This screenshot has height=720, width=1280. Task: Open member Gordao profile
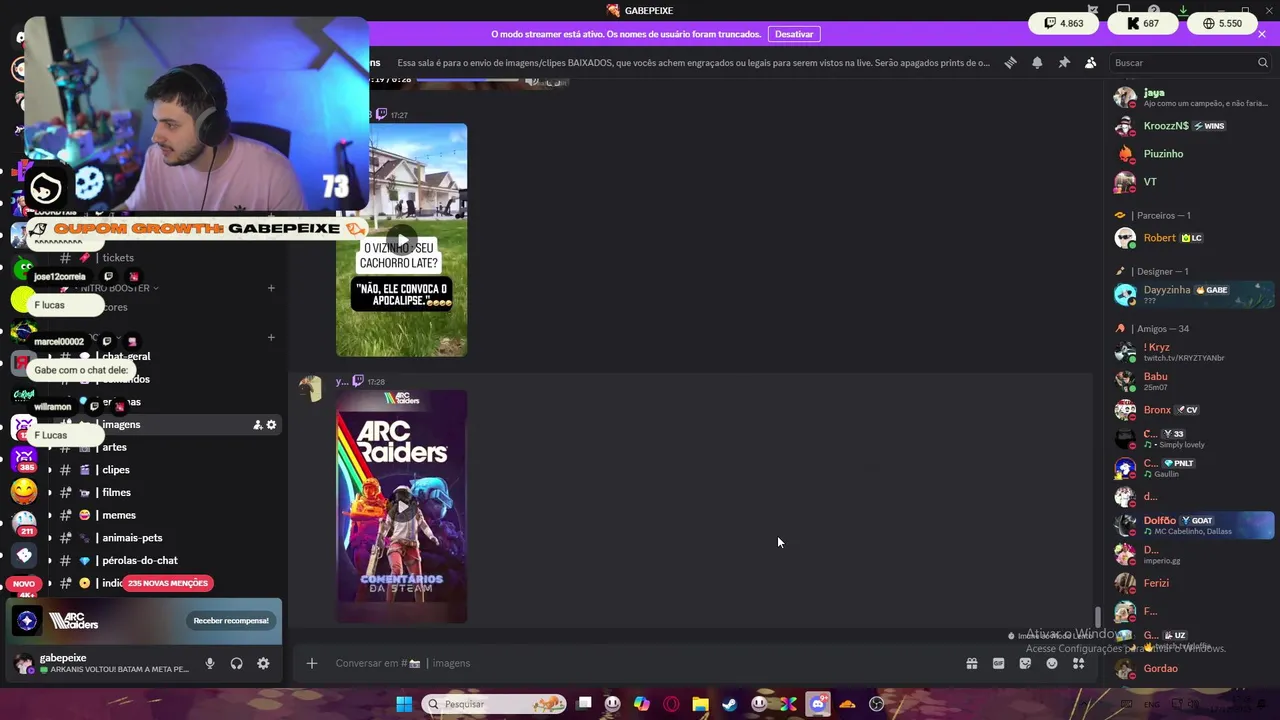pos(1193,669)
